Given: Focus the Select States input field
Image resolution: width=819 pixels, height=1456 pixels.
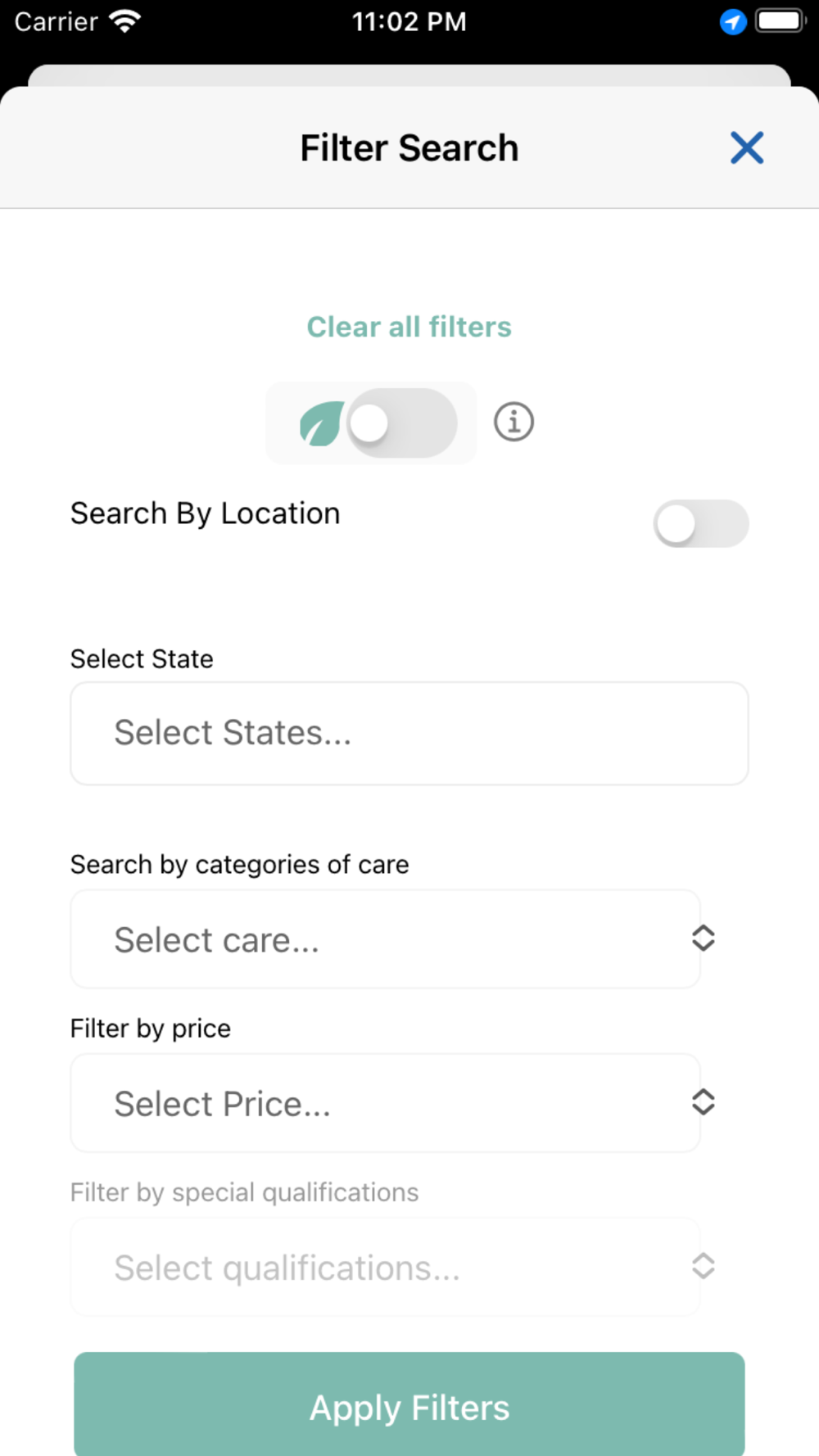Looking at the screenshot, I should 409,733.
